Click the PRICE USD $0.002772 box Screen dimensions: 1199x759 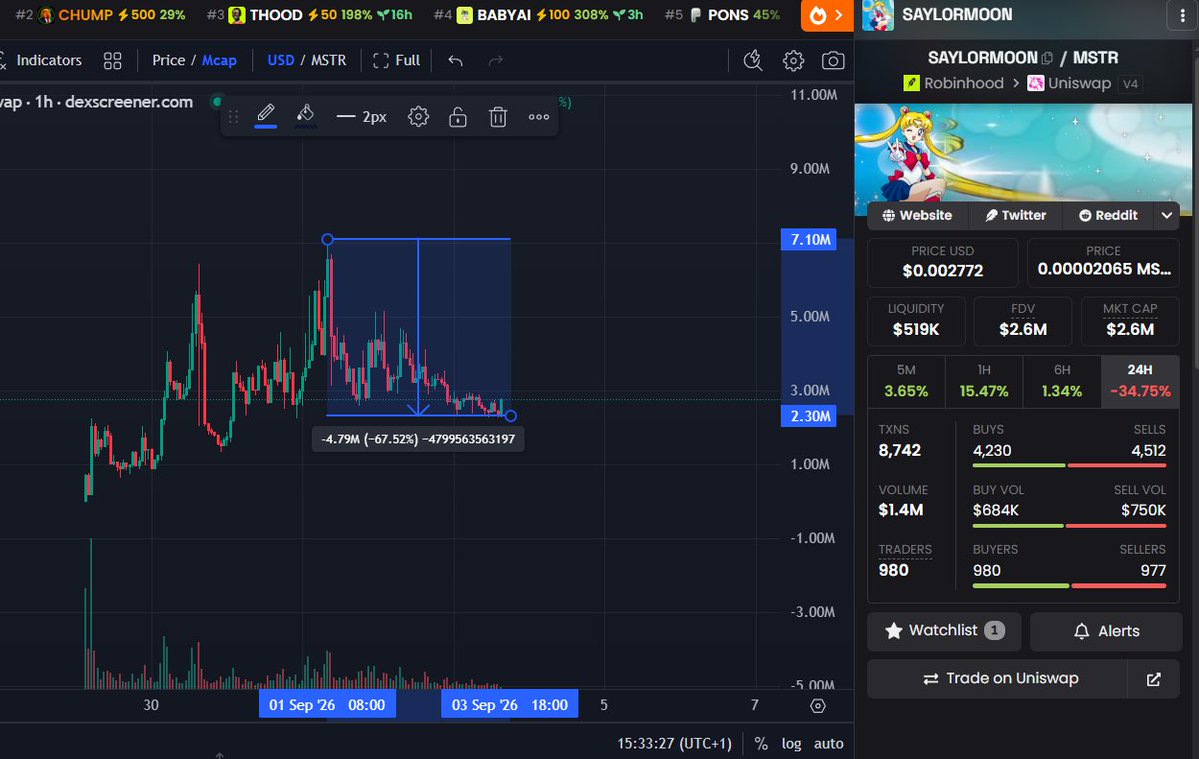click(942, 262)
